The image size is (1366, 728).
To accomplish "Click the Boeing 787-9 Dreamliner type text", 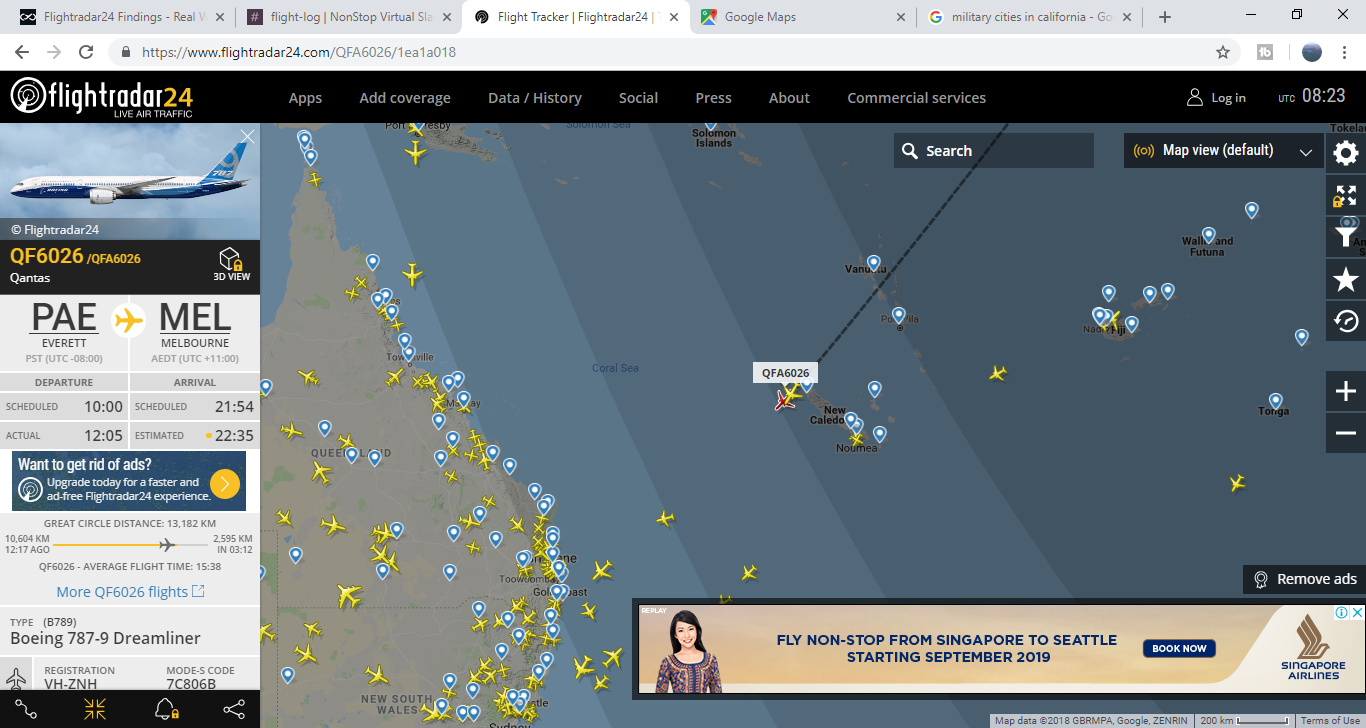I will pyautogui.click(x=105, y=638).
